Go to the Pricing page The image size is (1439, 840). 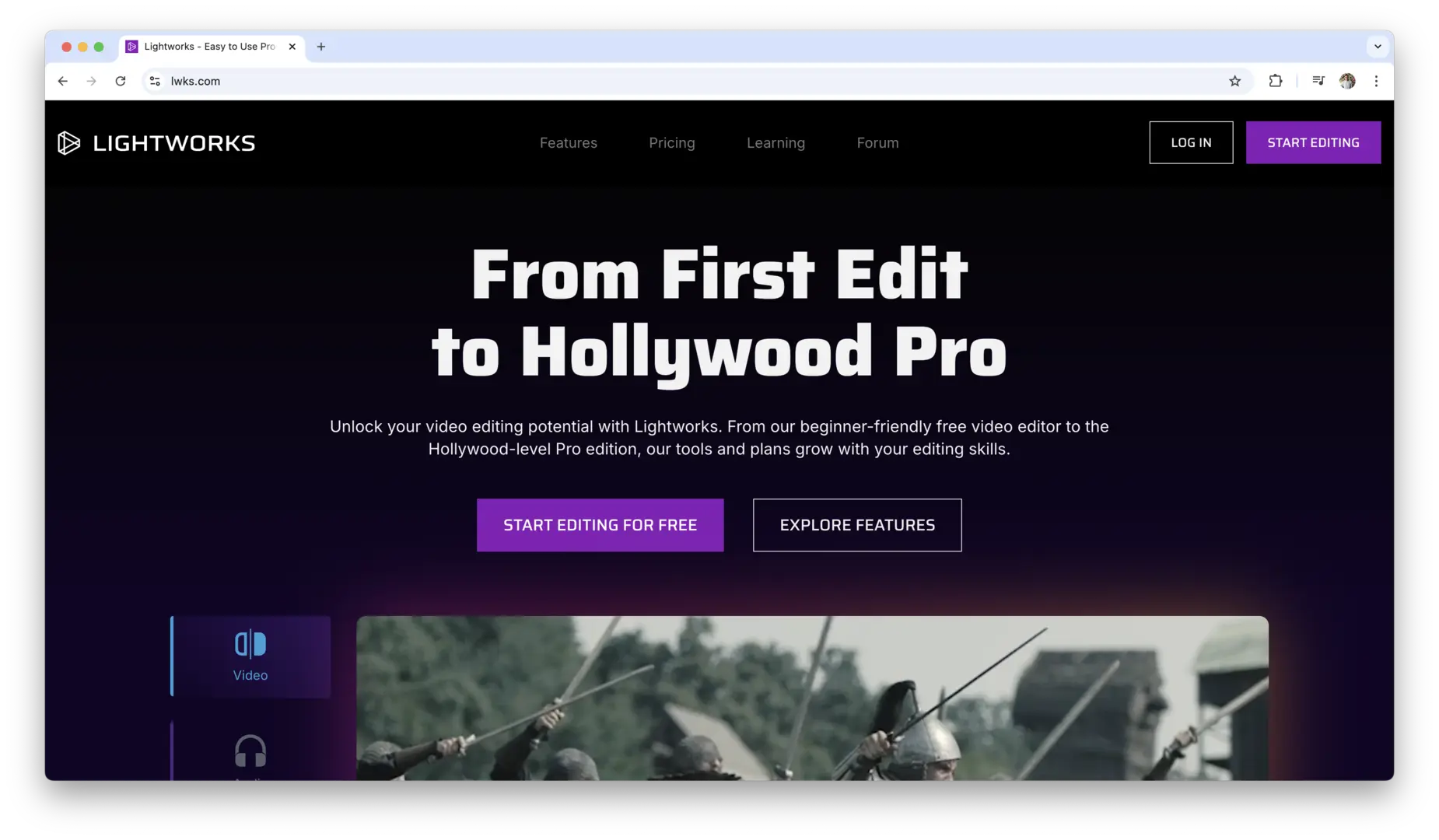[x=672, y=143]
